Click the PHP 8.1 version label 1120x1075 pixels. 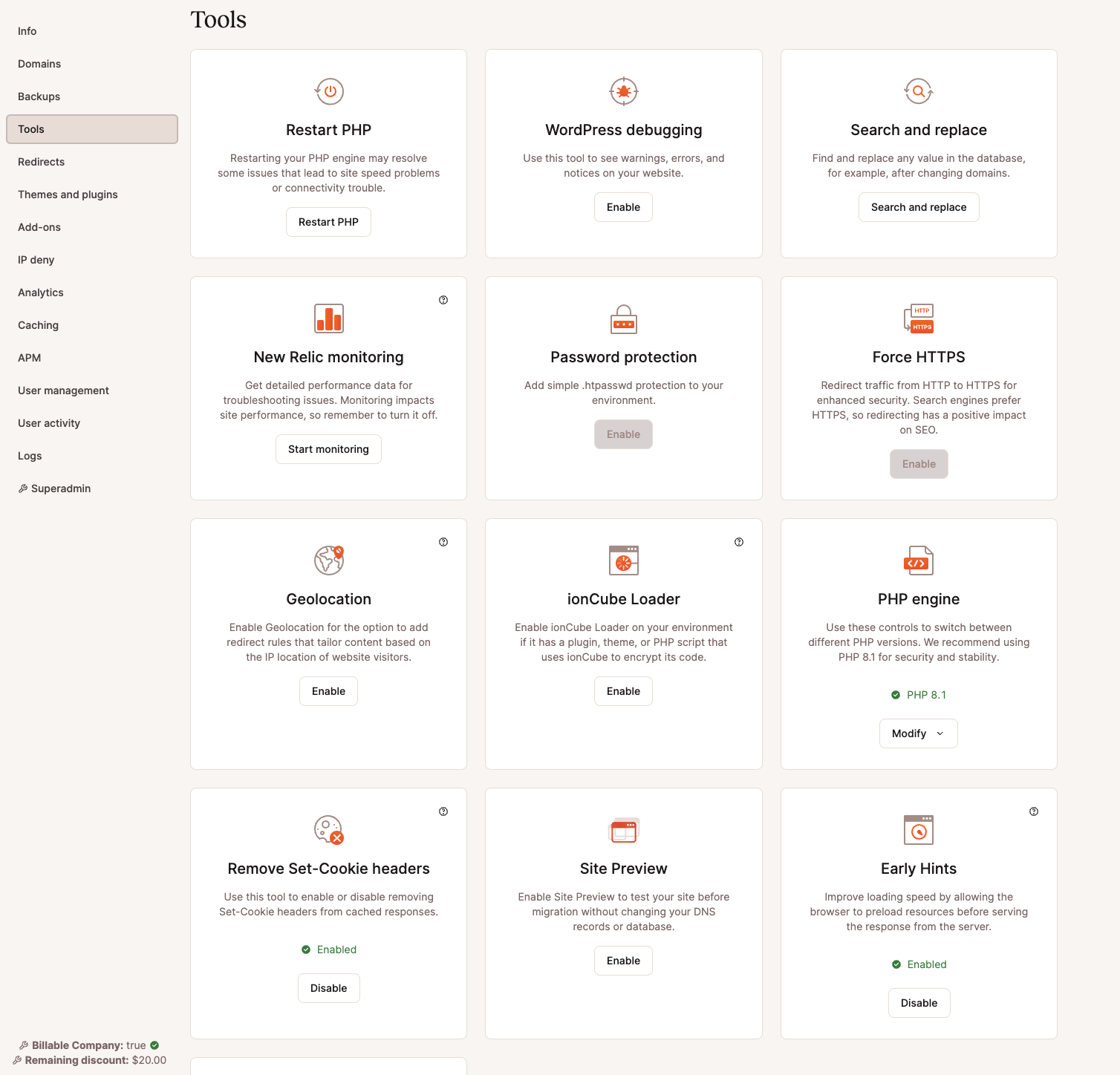pos(926,695)
